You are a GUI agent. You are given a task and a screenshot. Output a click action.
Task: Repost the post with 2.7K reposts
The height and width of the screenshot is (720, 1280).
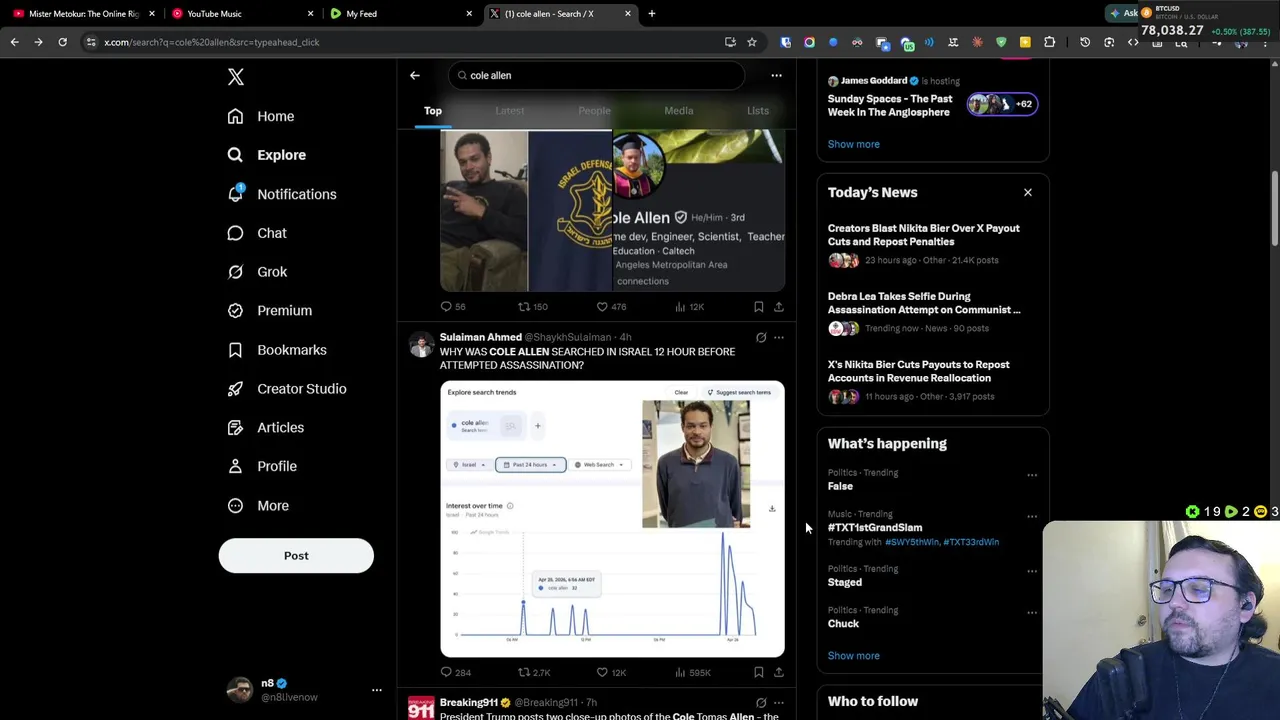pos(534,673)
